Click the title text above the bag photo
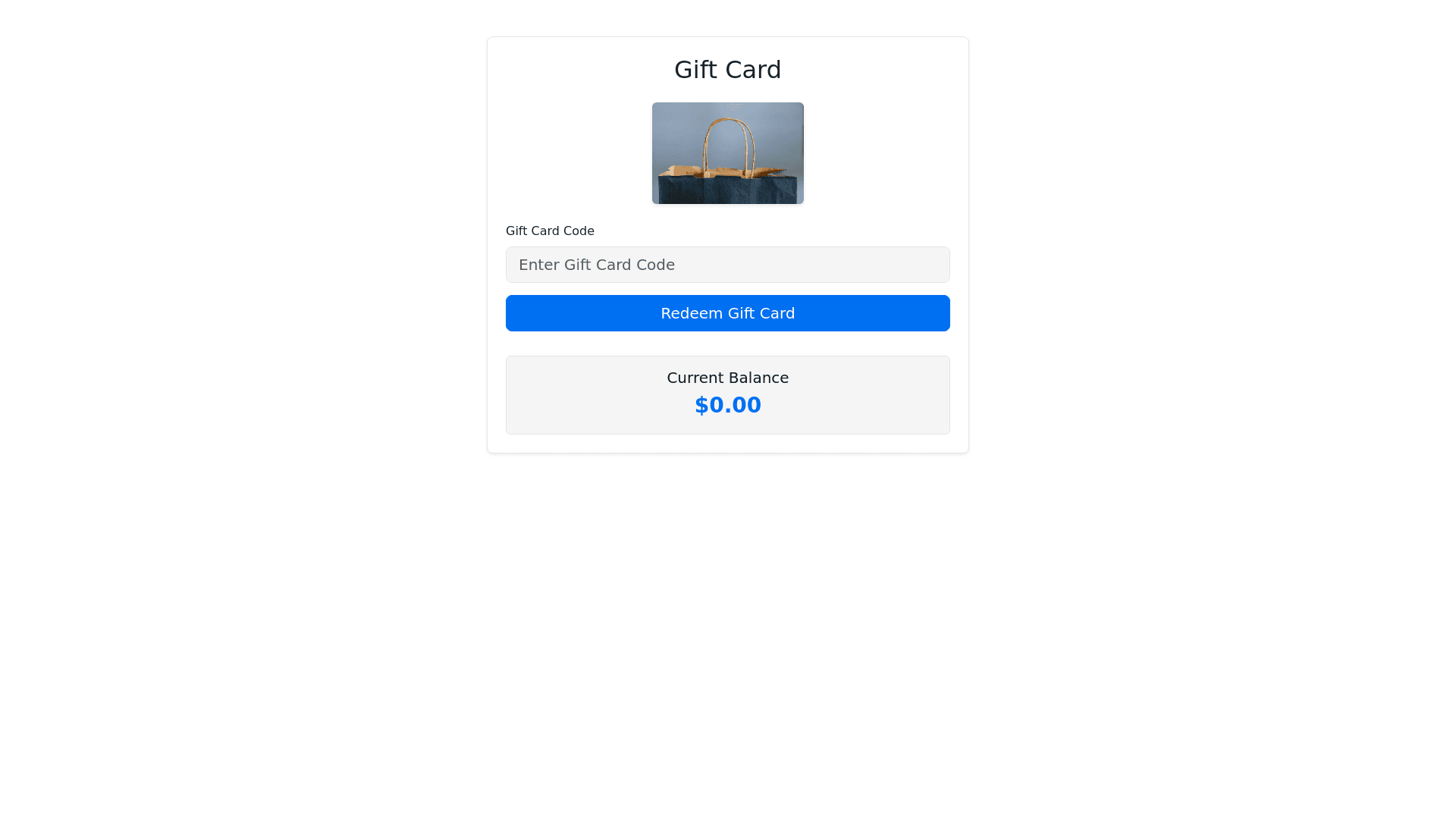The width and height of the screenshot is (1456, 819). (728, 70)
